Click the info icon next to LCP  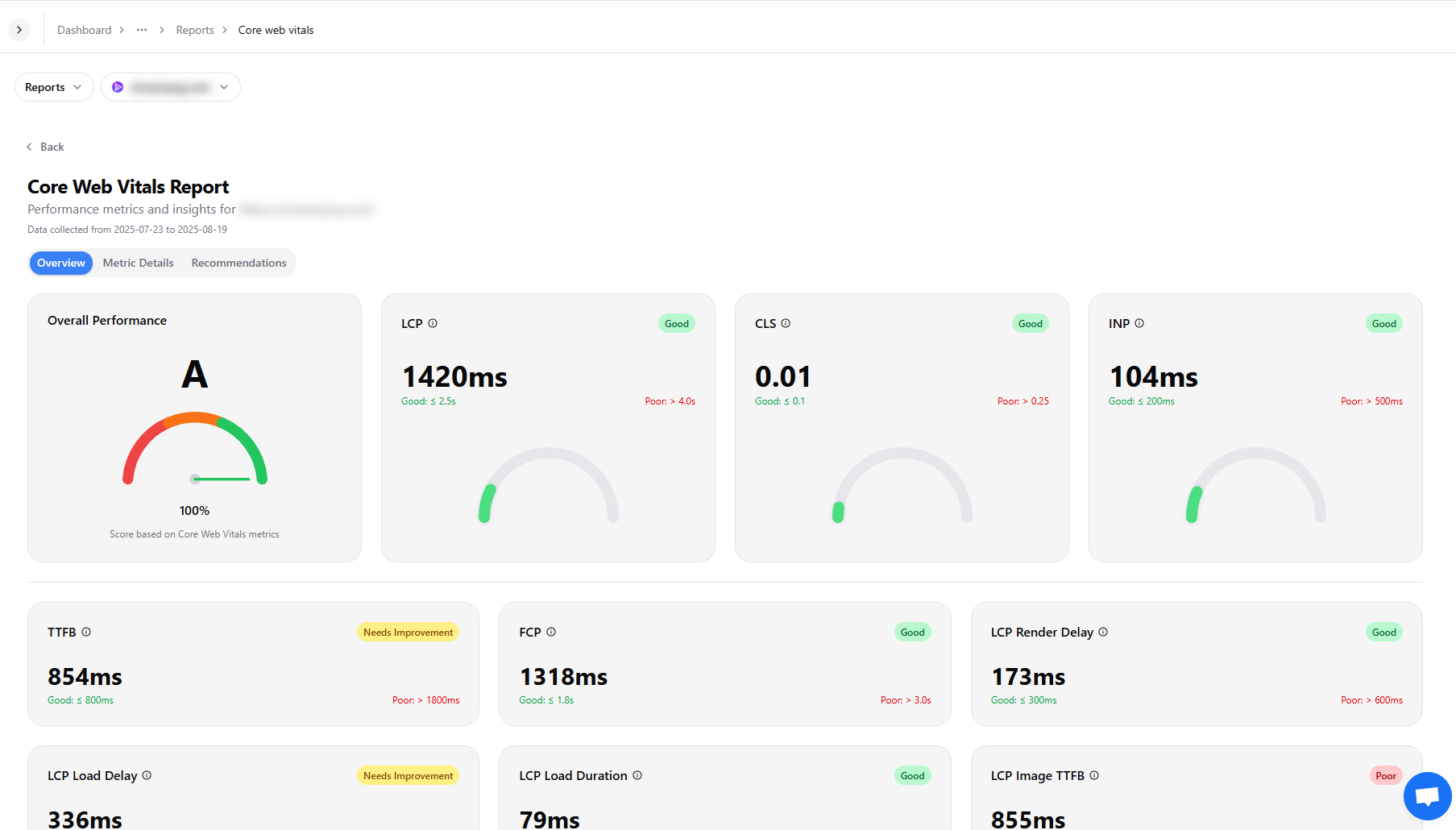pyautogui.click(x=433, y=323)
